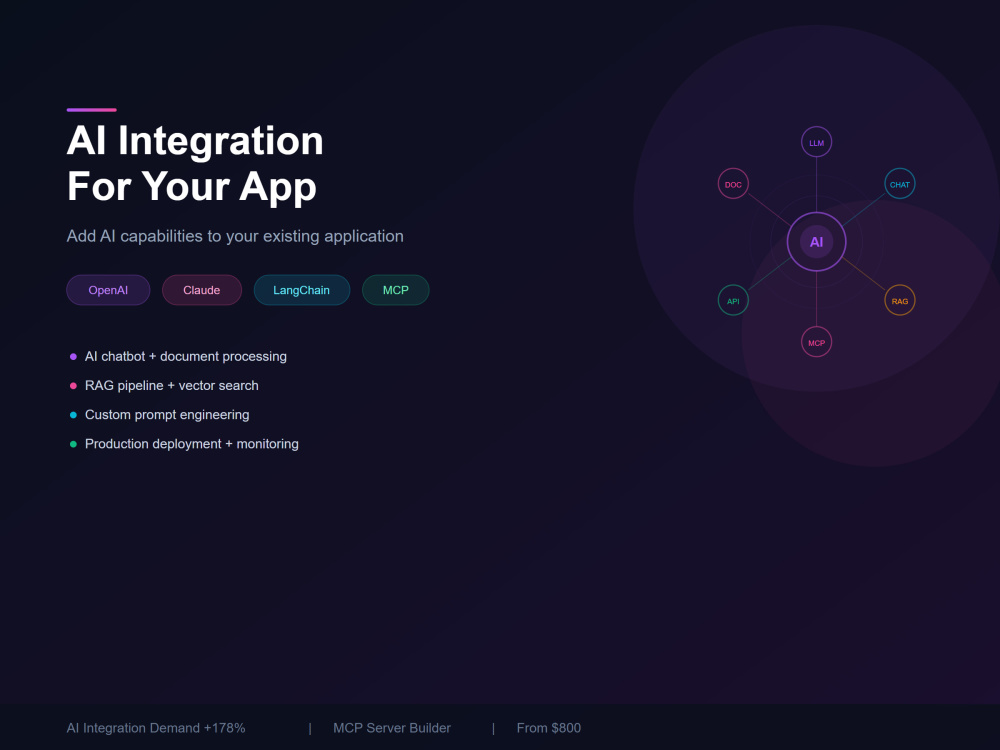The height and width of the screenshot is (750, 1000).
Task: Click the MCP pill tag
Action: [395, 290]
